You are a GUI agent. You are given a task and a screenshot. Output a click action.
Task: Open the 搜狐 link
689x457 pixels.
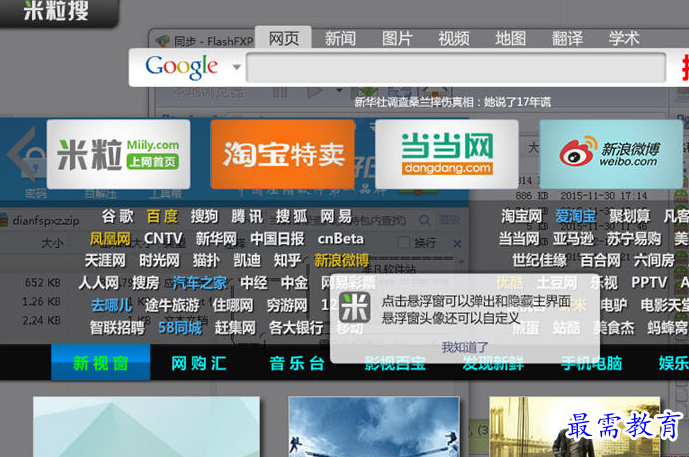point(291,216)
